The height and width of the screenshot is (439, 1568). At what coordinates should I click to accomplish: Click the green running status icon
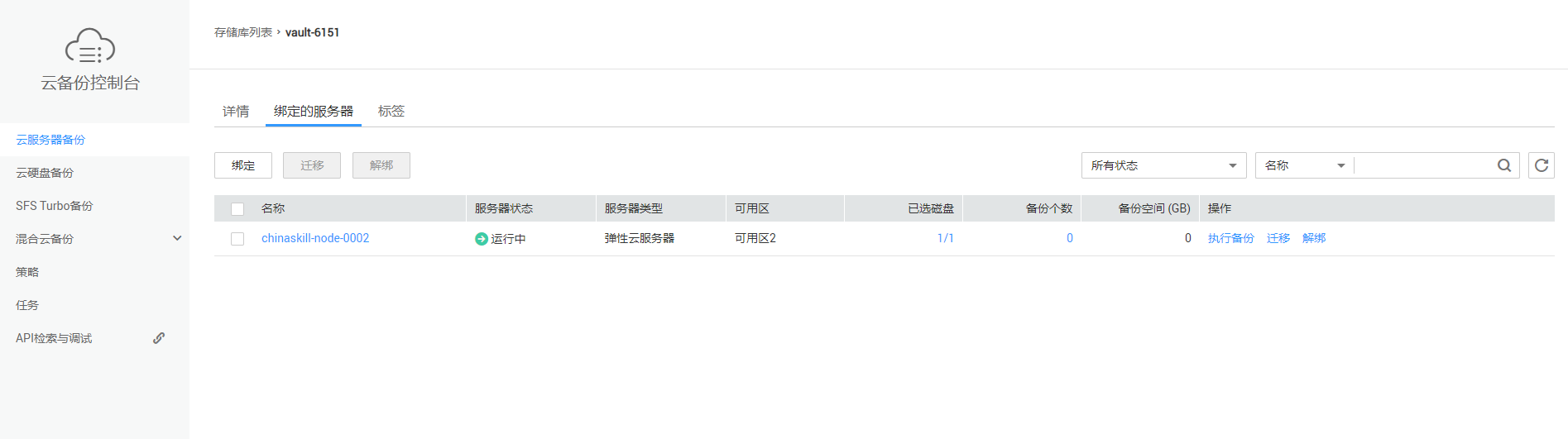[x=481, y=239]
